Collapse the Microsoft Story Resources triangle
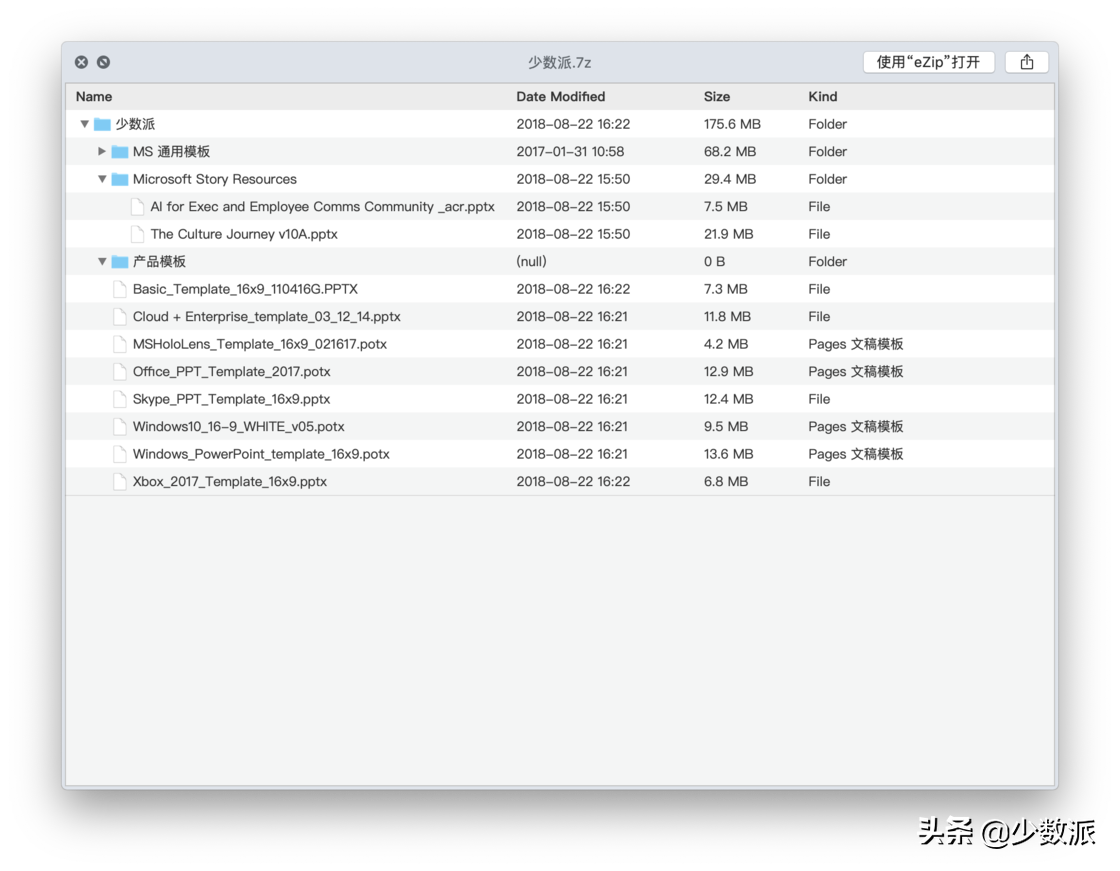This screenshot has width=1120, height=871. pyautogui.click(x=101, y=178)
